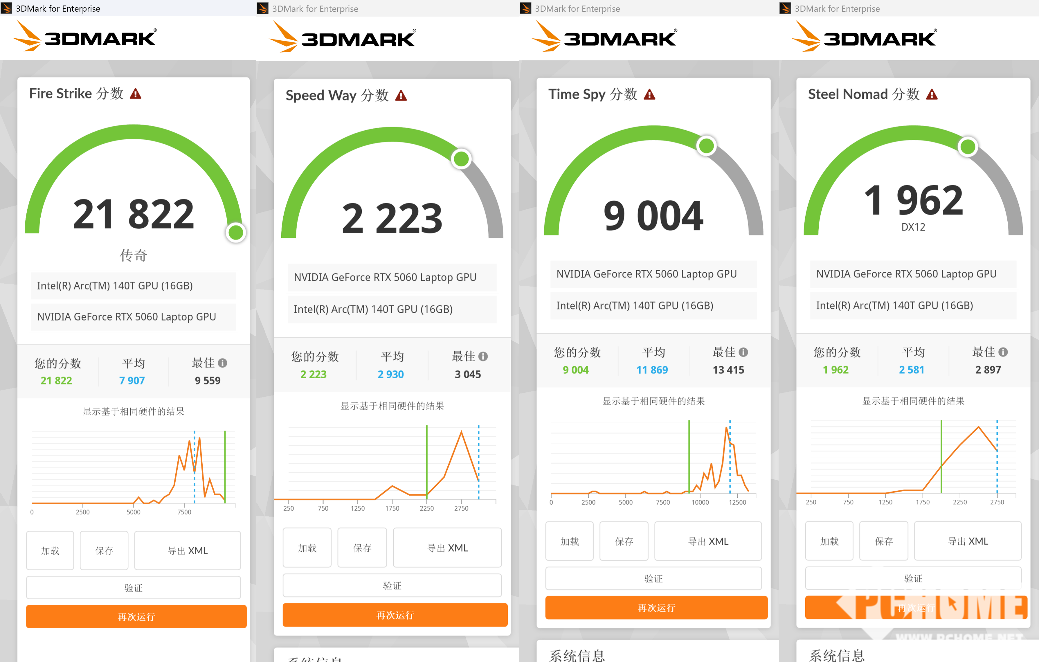Click the warning icon beside Fire Strike score title
The width and height of the screenshot is (1039, 662).
(x=136, y=94)
